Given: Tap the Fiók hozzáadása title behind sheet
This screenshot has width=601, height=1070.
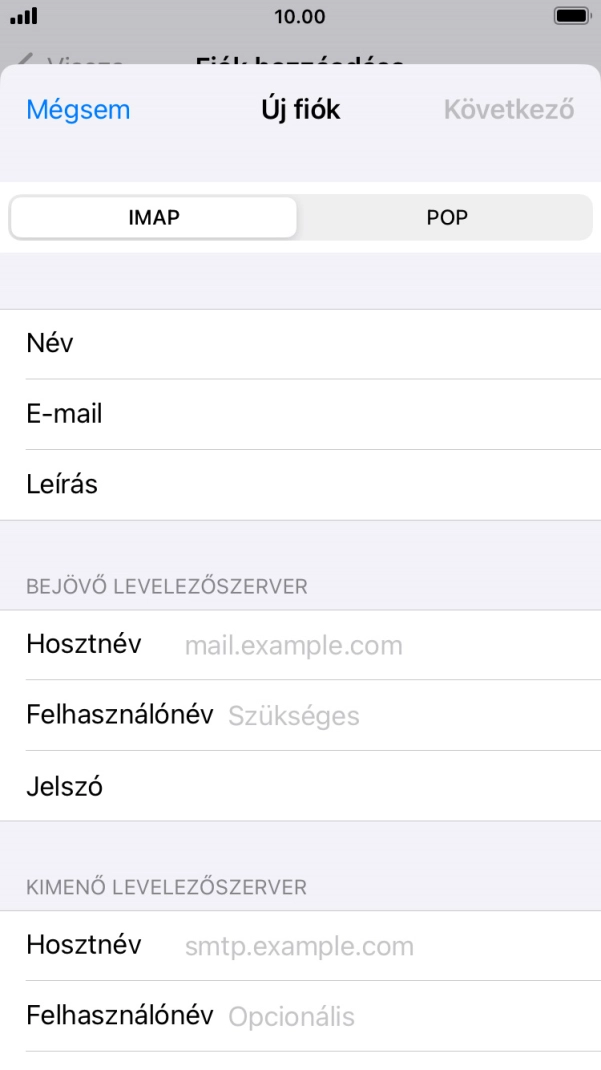Looking at the screenshot, I should coord(300,63).
